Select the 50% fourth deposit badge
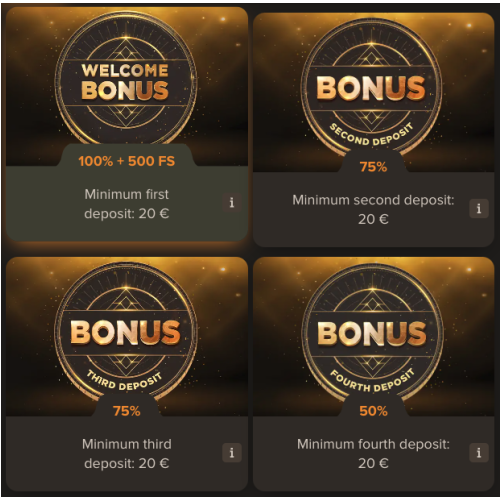 373,411
